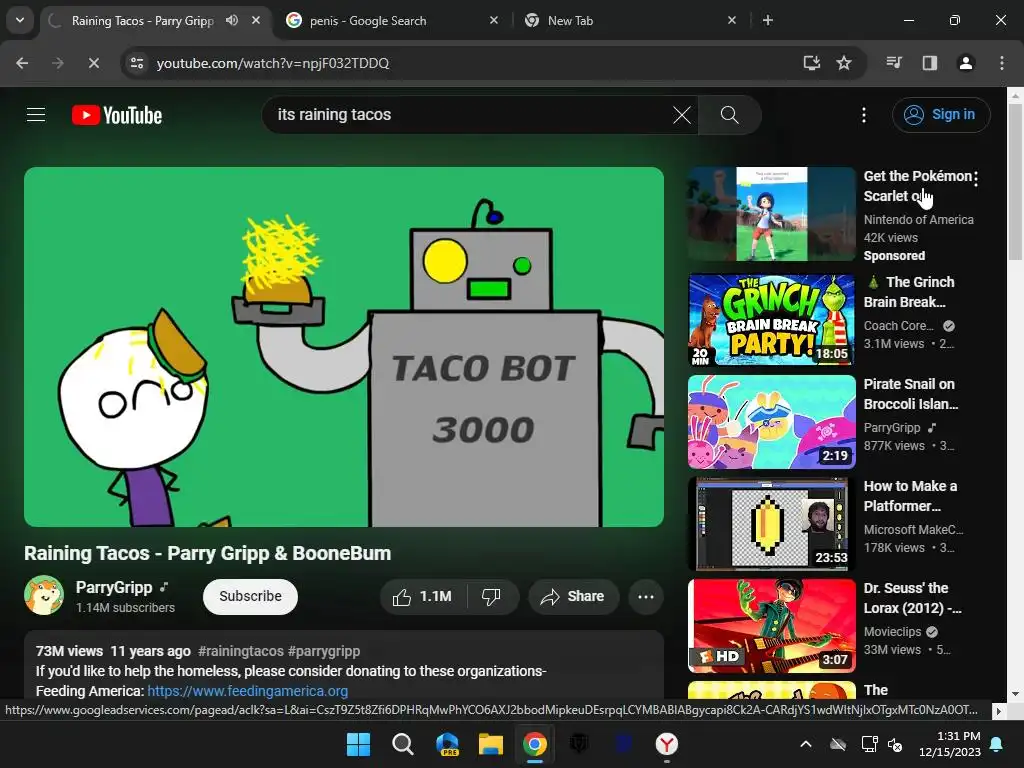This screenshot has width=1024, height=768.
Task: Go back to the previous page
Action: pos(22,63)
